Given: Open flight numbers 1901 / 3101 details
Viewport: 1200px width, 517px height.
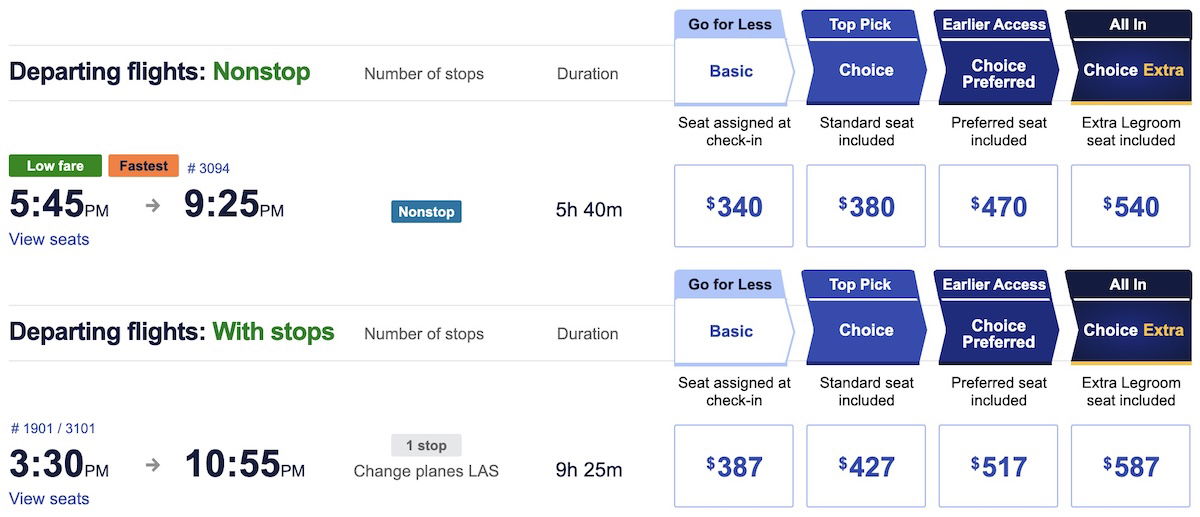Looking at the screenshot, I should coord(53,428).
